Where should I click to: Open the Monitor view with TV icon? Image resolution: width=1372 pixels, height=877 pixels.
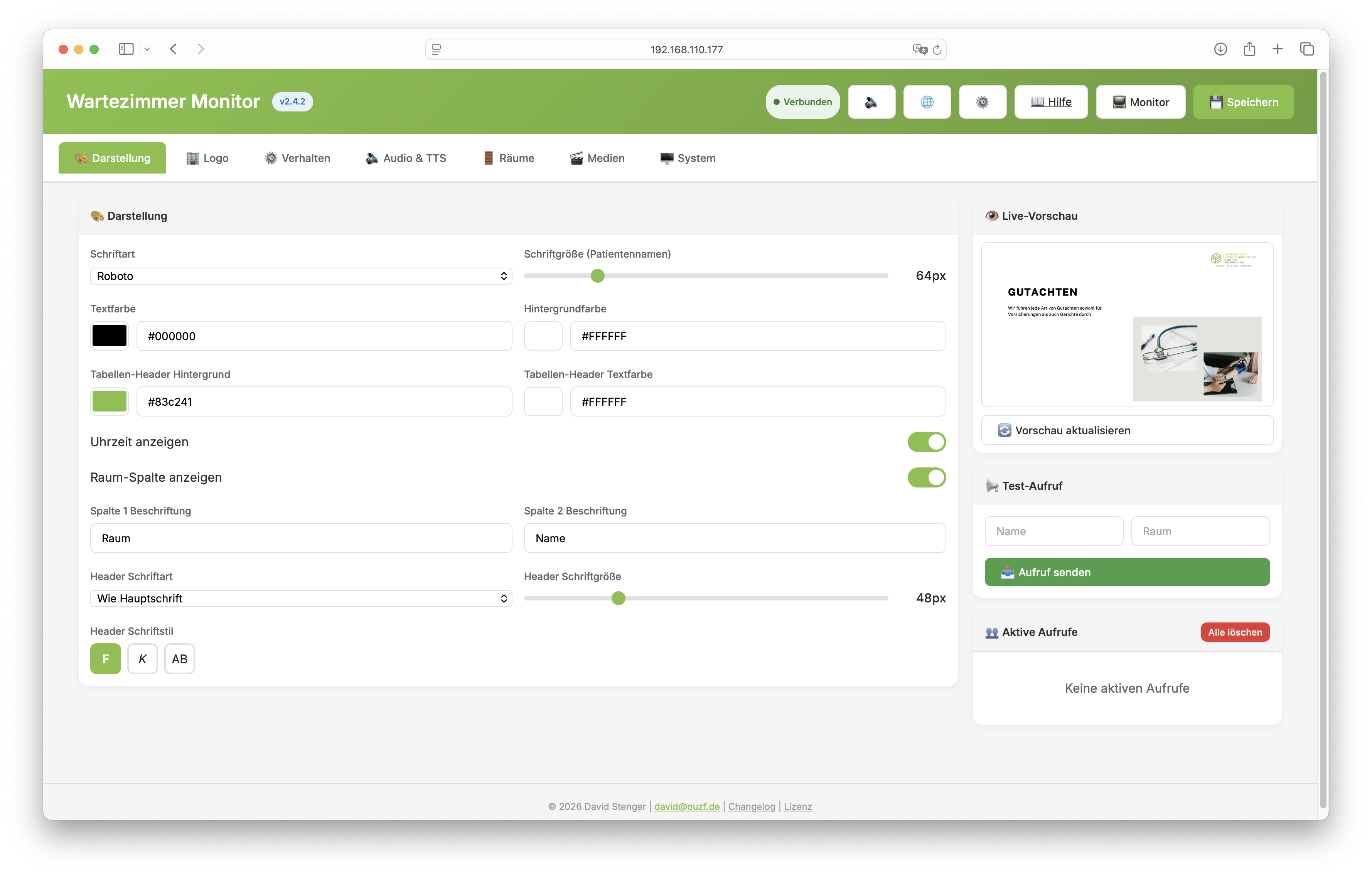tap(1140, 101)
